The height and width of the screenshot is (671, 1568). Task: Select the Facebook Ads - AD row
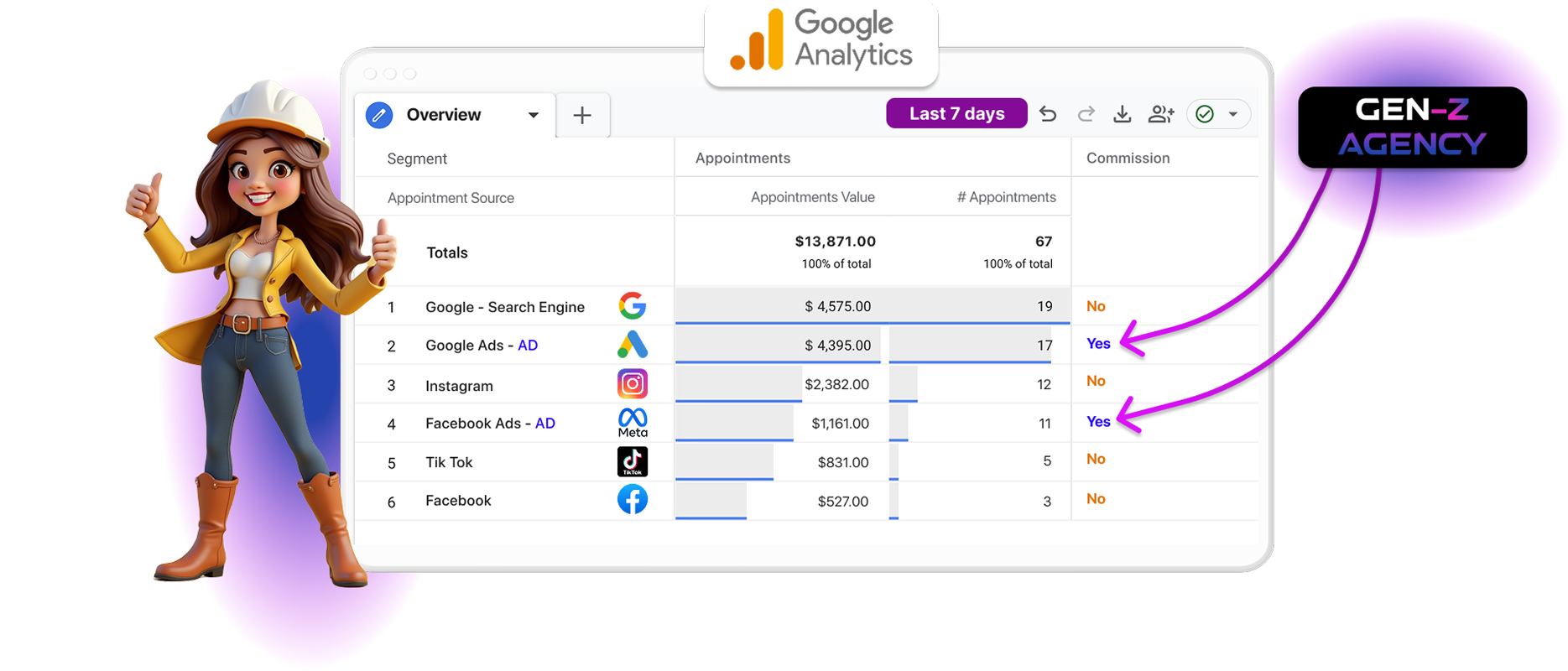490,424
